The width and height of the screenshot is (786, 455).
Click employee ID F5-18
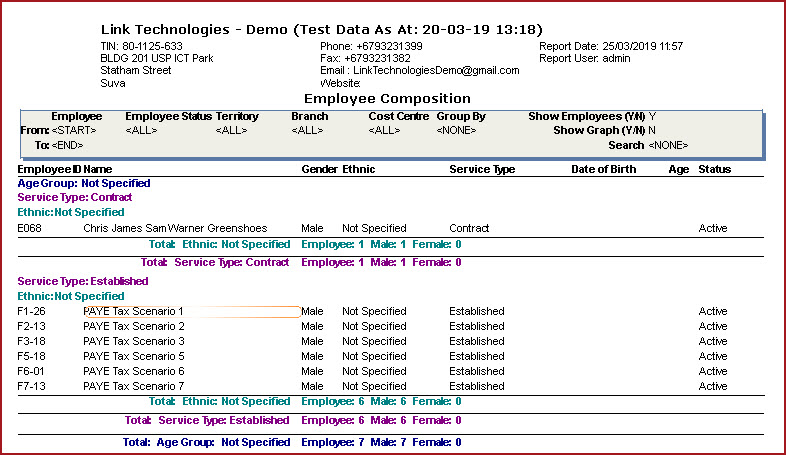[31, 357]
